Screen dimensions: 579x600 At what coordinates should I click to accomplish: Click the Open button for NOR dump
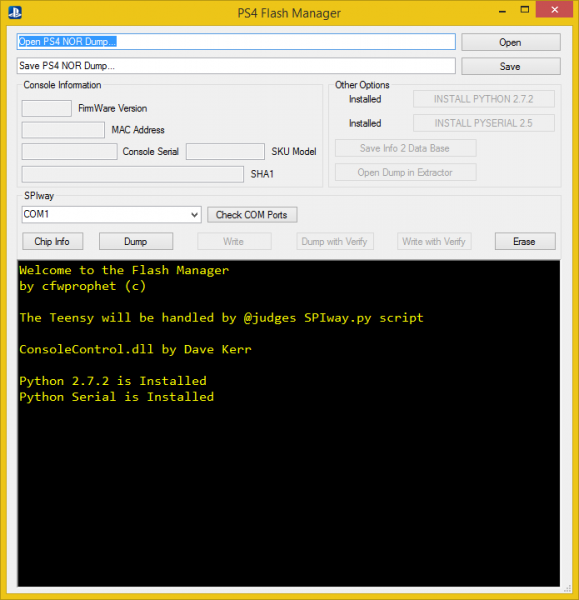coord(510,42)
